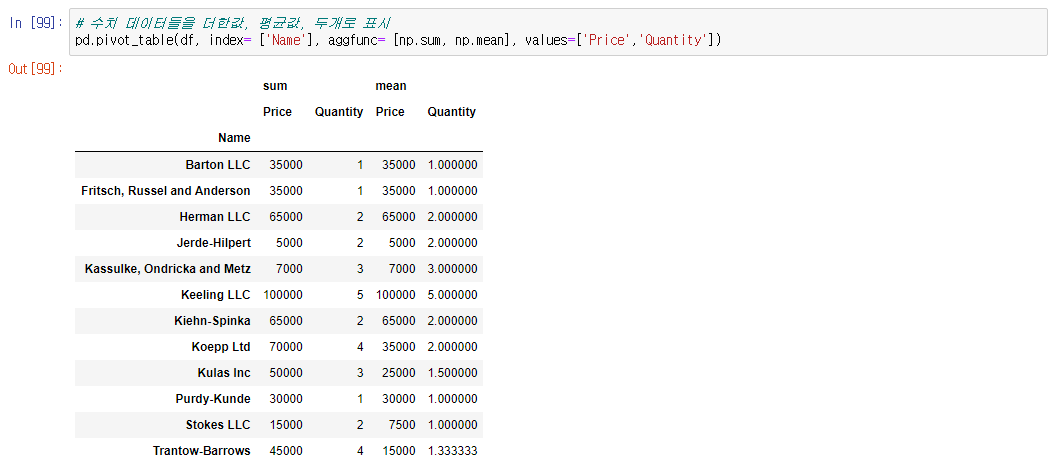Select the Kulas Inc row label
This screenshot has height=472, width=1057.
click(x=222, y=373)
